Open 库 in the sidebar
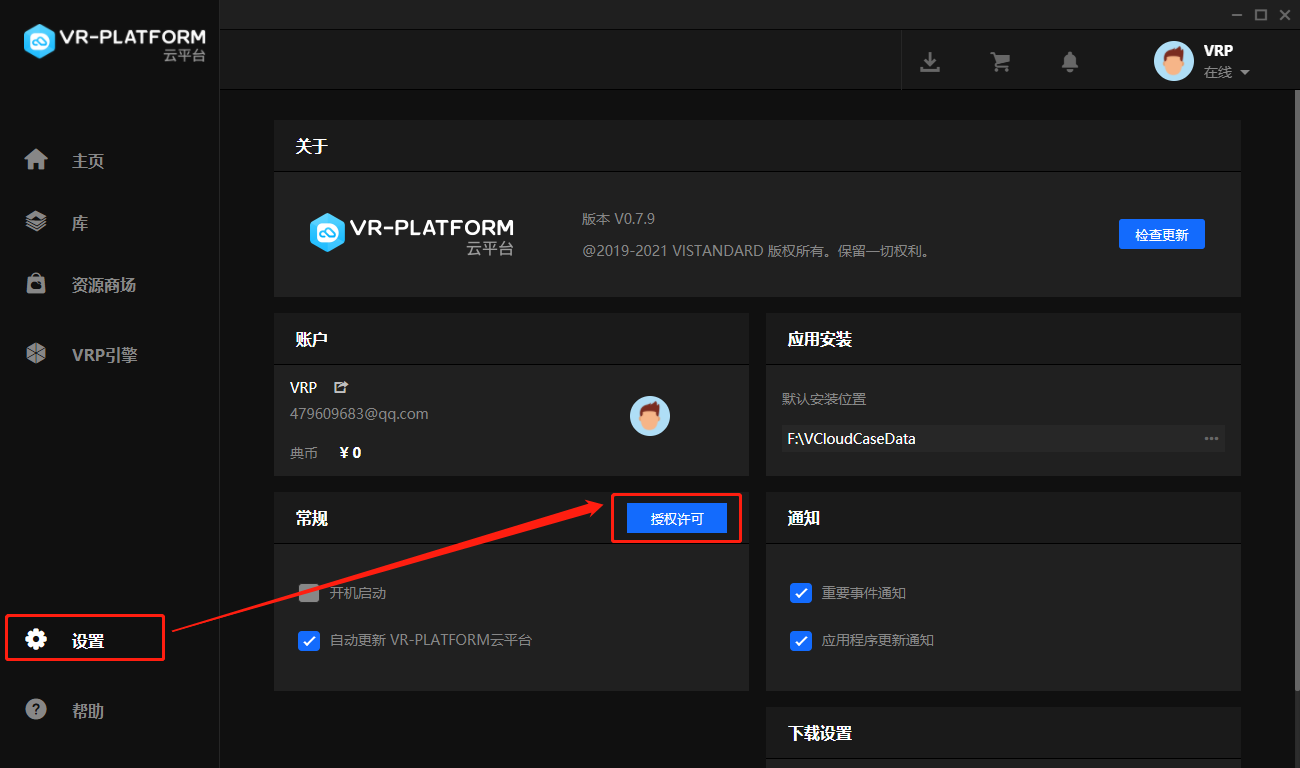 point(80,223)
